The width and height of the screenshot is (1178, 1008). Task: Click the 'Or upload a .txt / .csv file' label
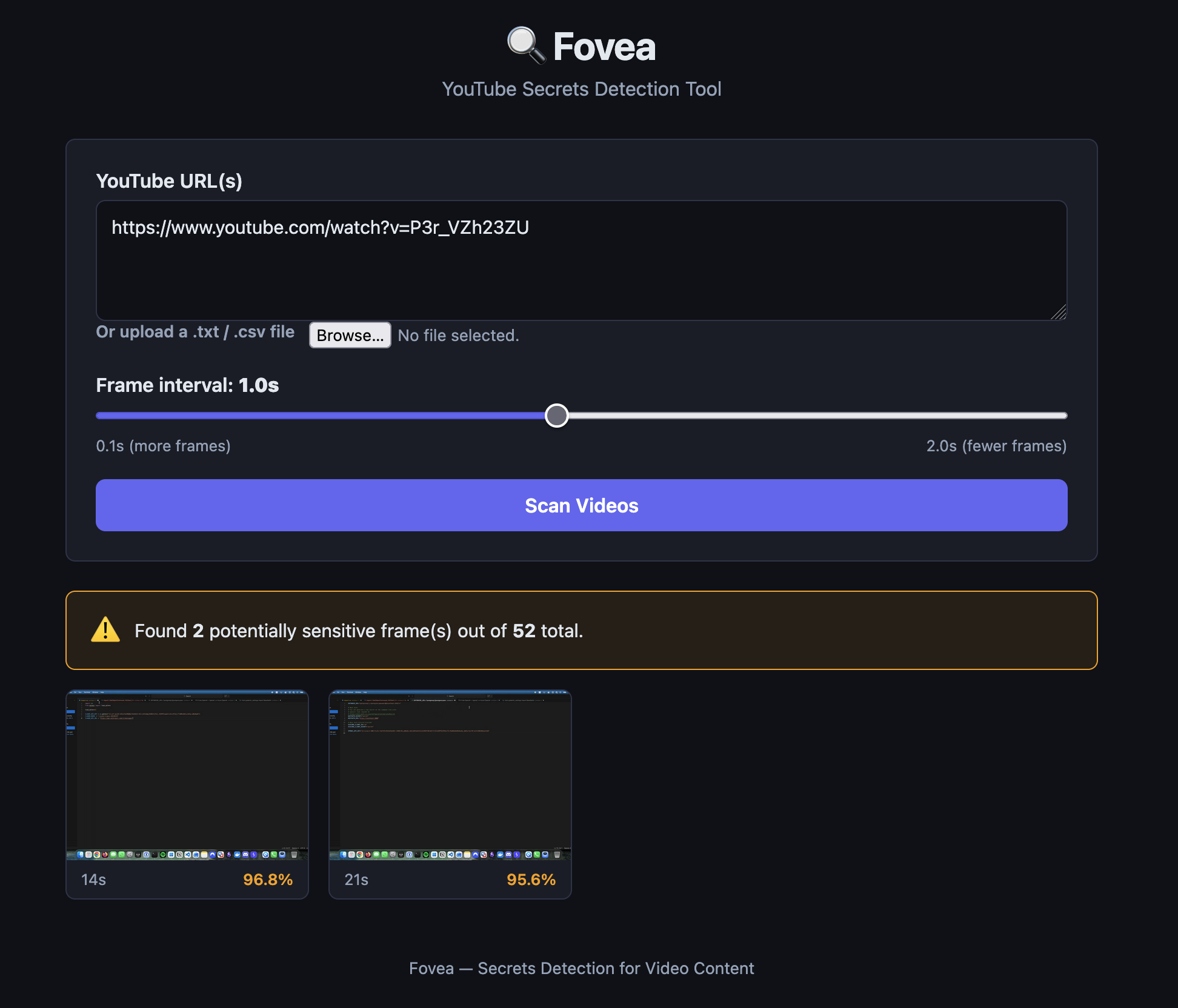195,332
